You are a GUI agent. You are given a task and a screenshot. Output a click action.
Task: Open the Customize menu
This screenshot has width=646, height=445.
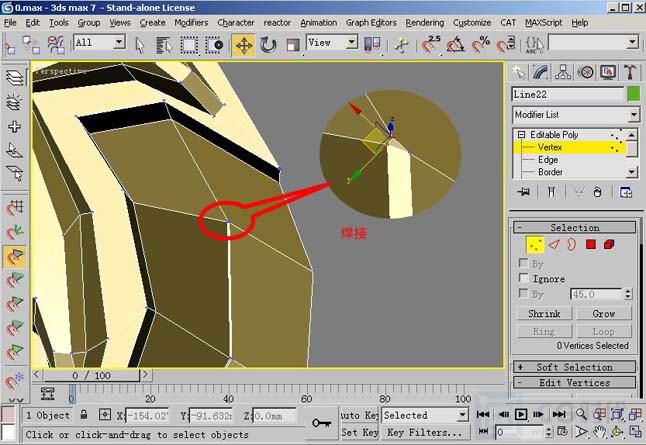click(x=472, y=23)
